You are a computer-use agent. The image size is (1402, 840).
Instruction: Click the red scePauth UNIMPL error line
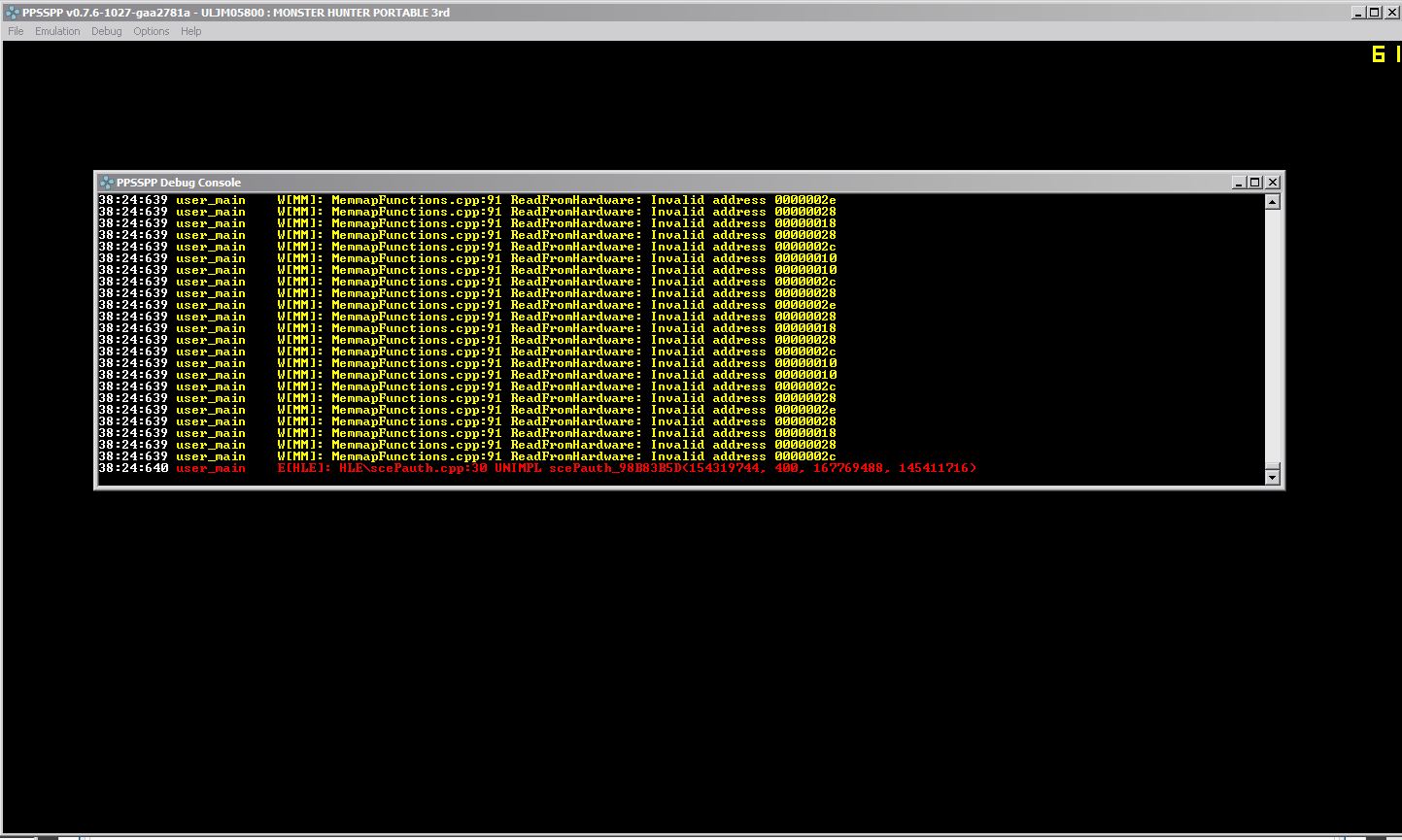click(x=627, y=468)
